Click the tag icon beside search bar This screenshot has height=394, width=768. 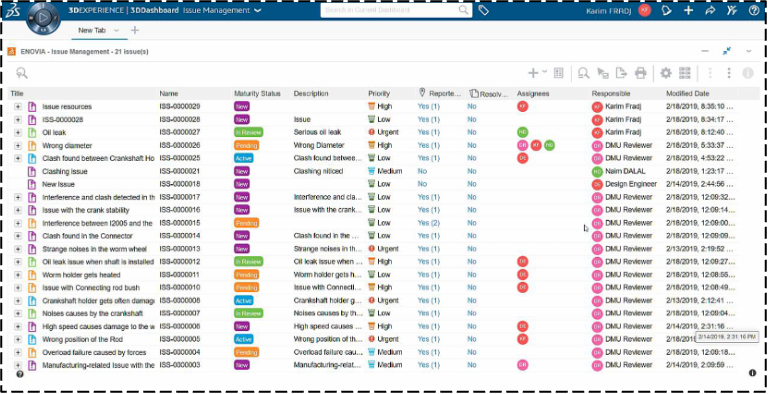pyautogui.click(x=483, y=10)
